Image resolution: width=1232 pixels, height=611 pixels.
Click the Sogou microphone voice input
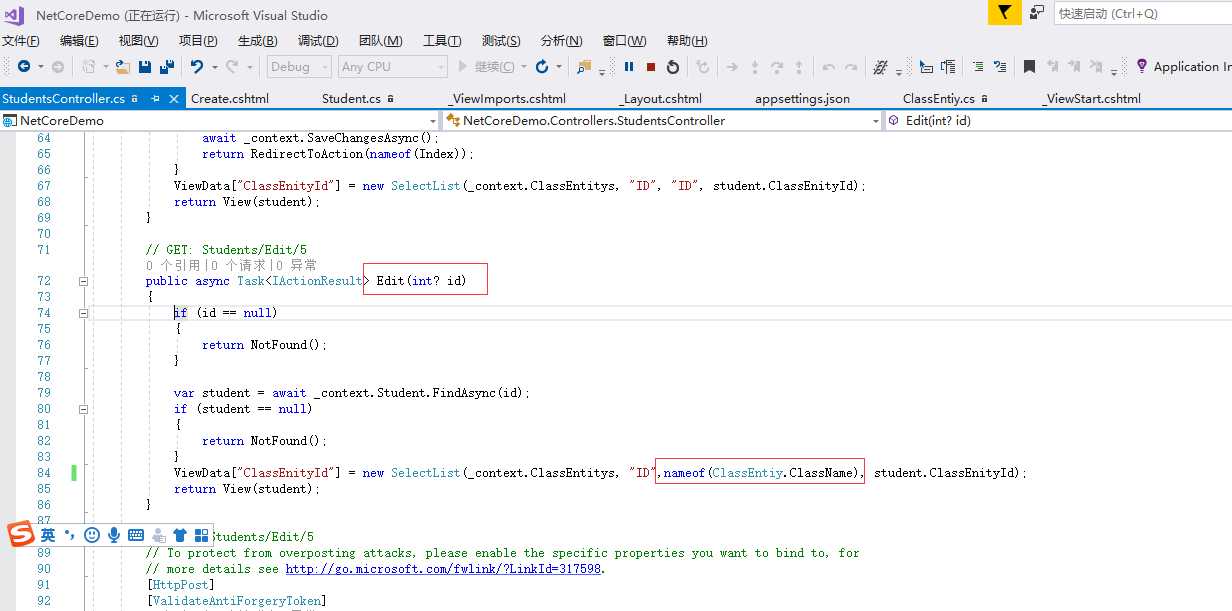pos(114,536)
